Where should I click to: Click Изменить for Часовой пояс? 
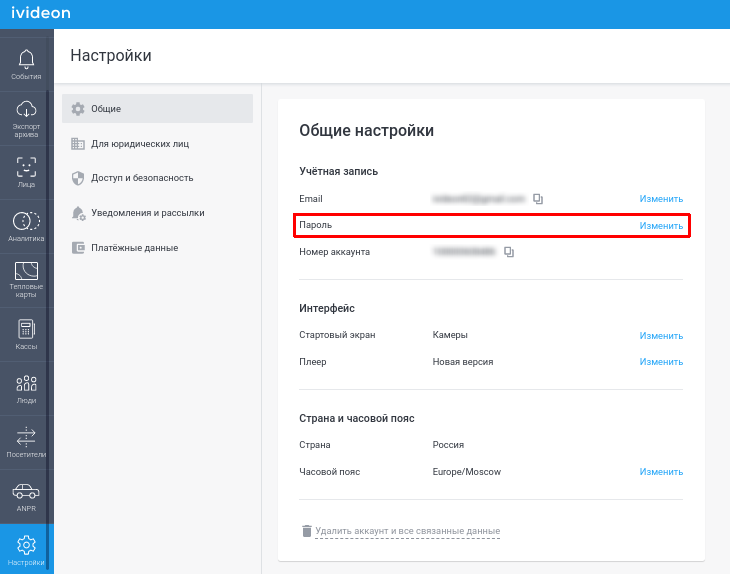point(661,472)
